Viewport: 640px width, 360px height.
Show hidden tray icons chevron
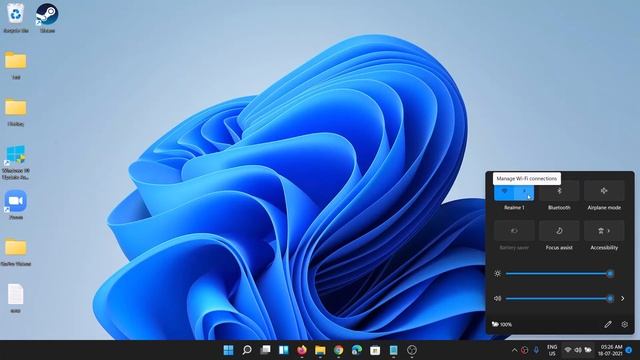[514, 350]
